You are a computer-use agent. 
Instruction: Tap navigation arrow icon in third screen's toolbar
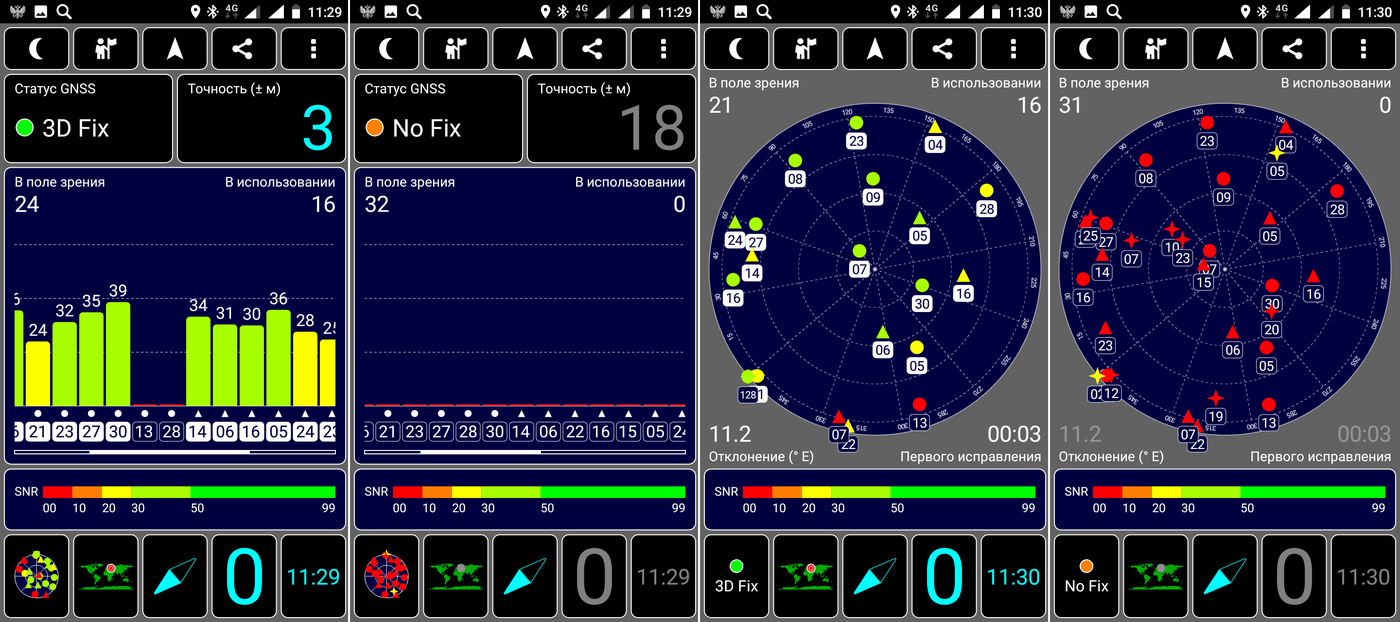tap(875, 48)
